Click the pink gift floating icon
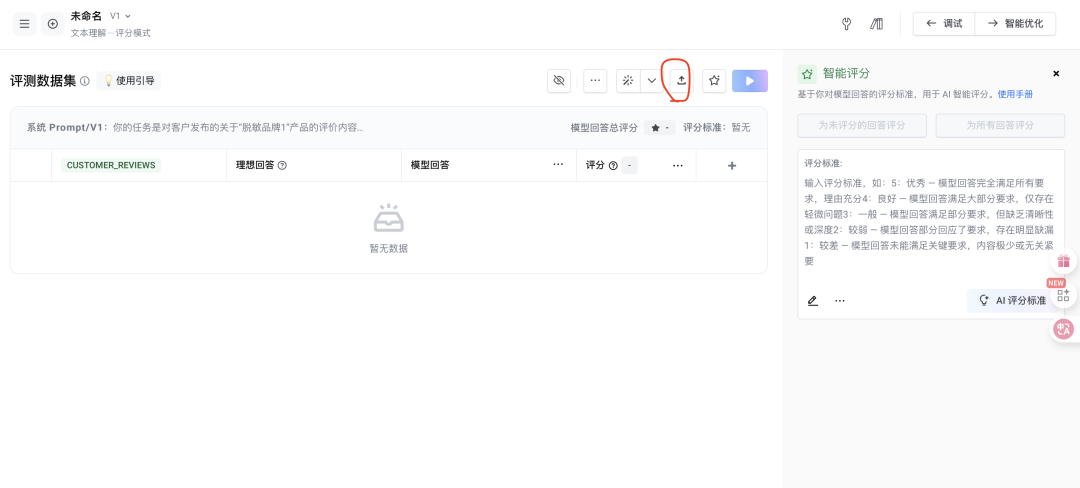This screenshot has height=488, width=1080. click(x=1064, y=261)
